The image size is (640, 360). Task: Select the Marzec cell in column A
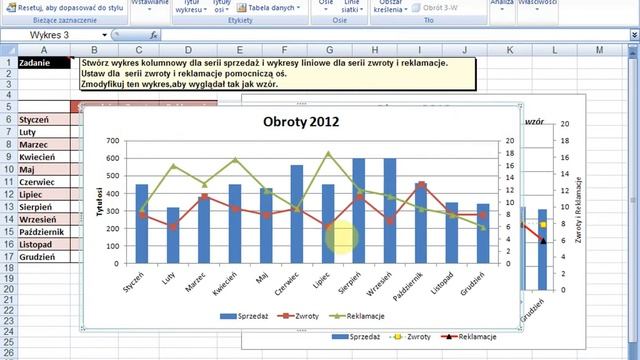click(44, 144)
